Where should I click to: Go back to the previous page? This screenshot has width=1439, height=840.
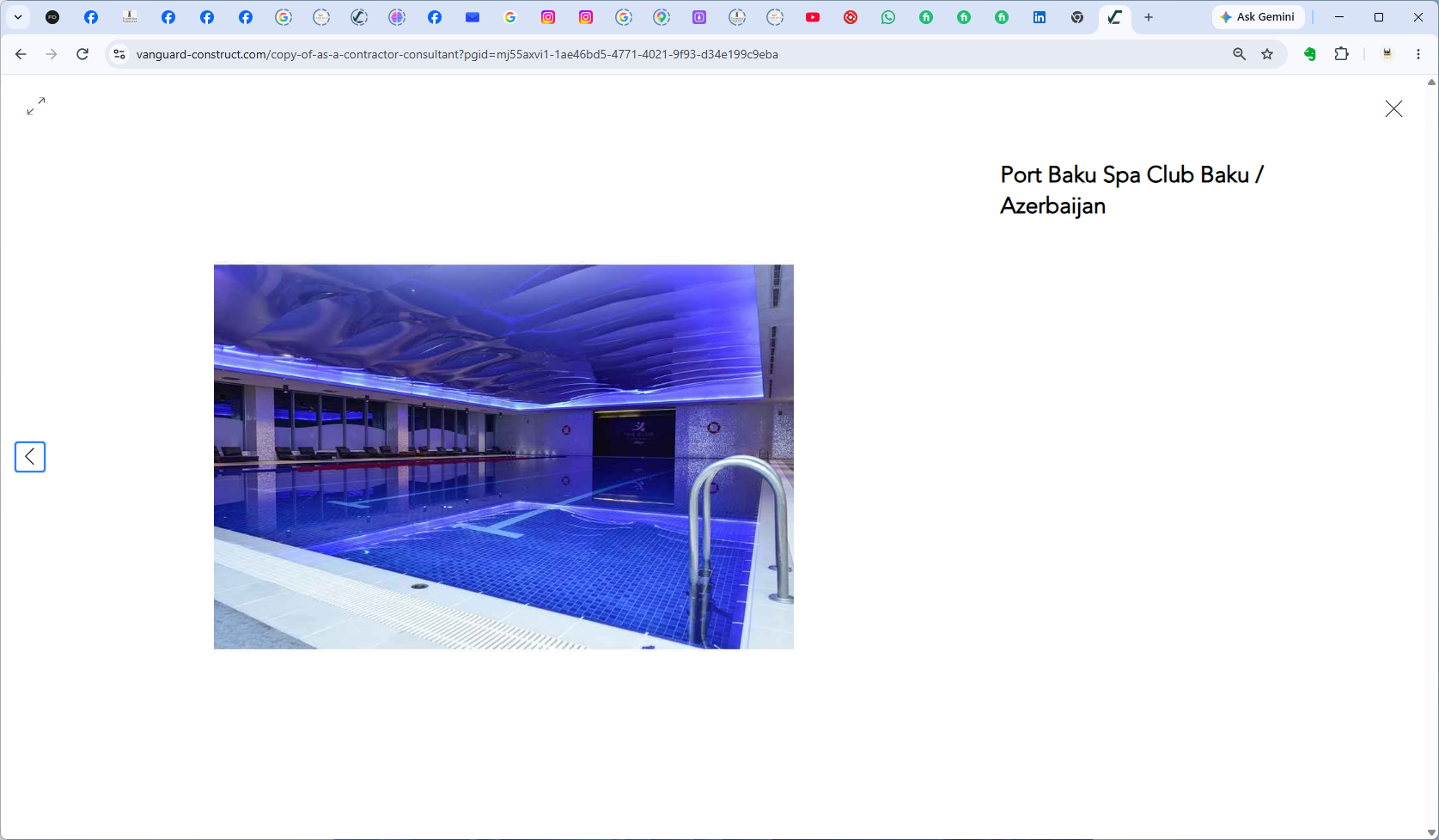21,54
